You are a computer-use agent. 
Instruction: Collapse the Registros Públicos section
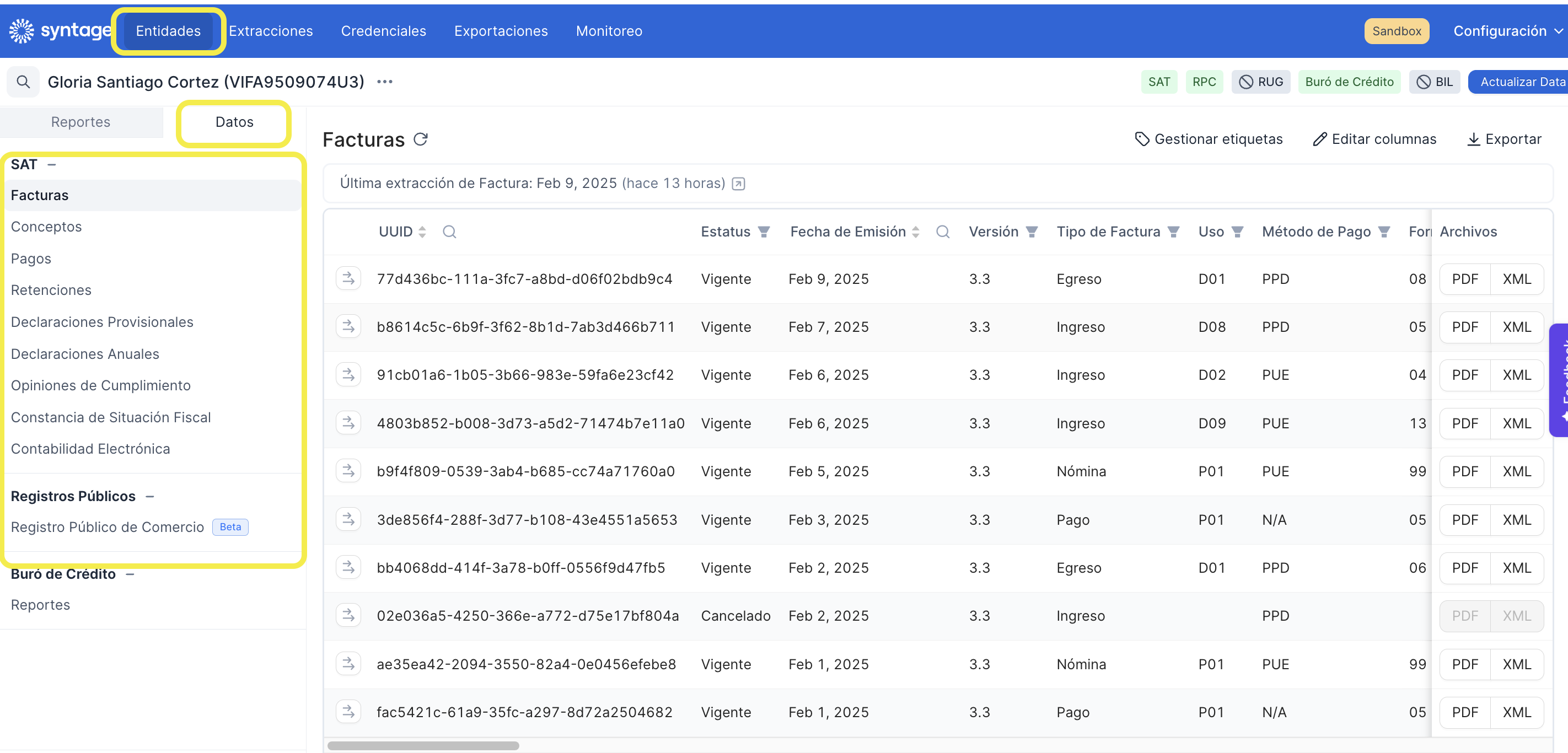150,496
